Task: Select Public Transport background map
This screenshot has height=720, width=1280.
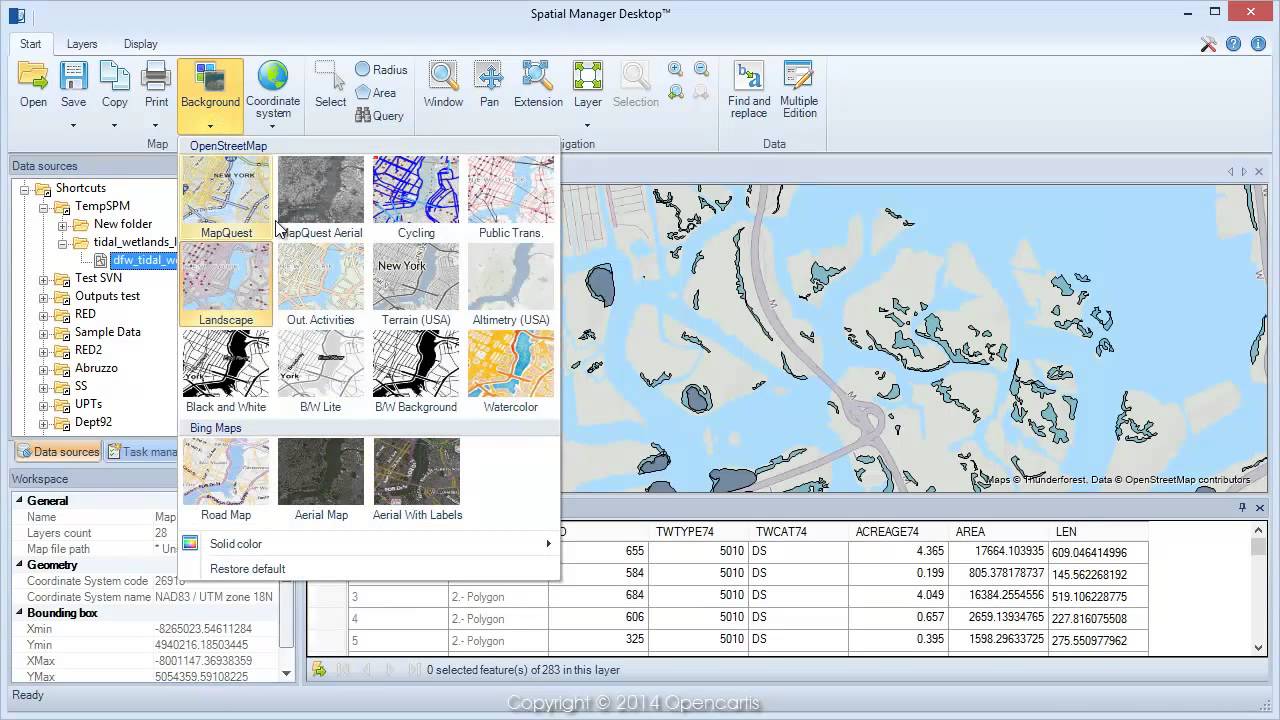Action: (x=511, y=198)
